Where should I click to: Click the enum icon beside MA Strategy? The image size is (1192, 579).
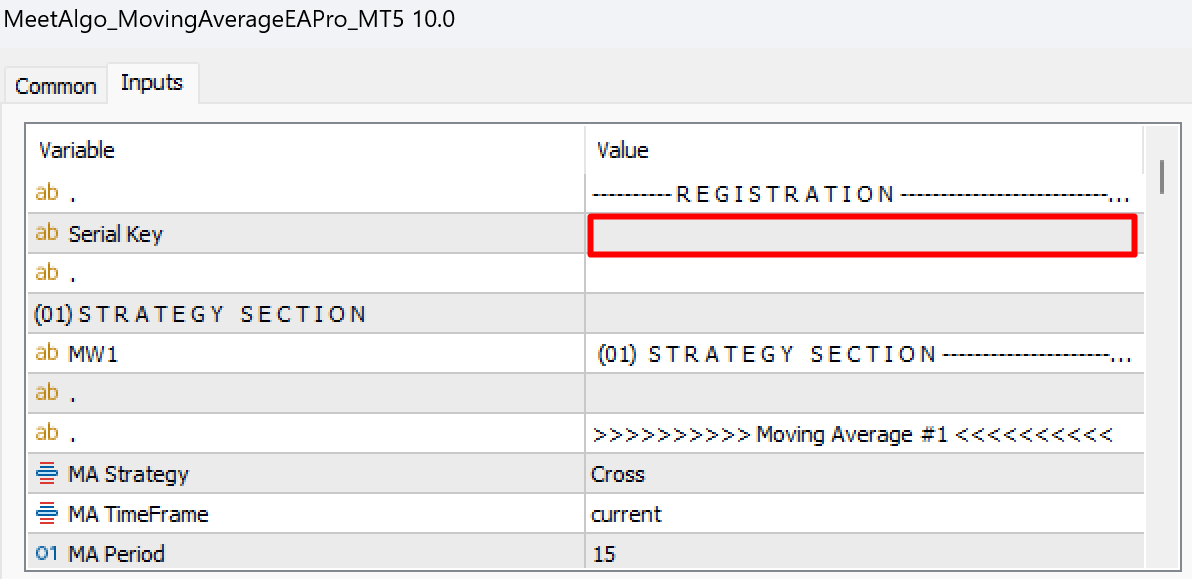point(46,474)
